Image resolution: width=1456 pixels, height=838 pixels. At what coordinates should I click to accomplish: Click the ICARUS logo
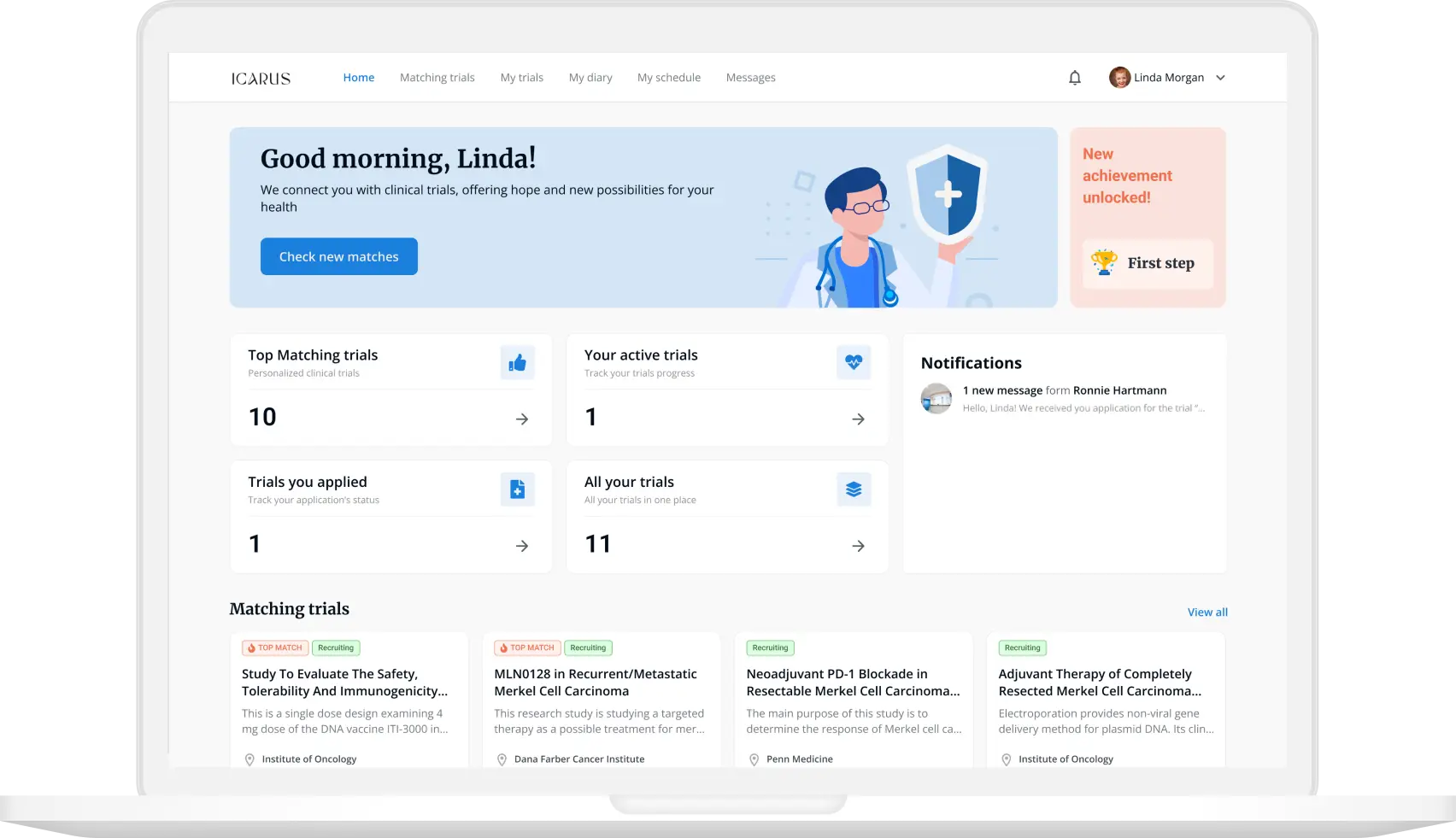(x=261, y=79)
